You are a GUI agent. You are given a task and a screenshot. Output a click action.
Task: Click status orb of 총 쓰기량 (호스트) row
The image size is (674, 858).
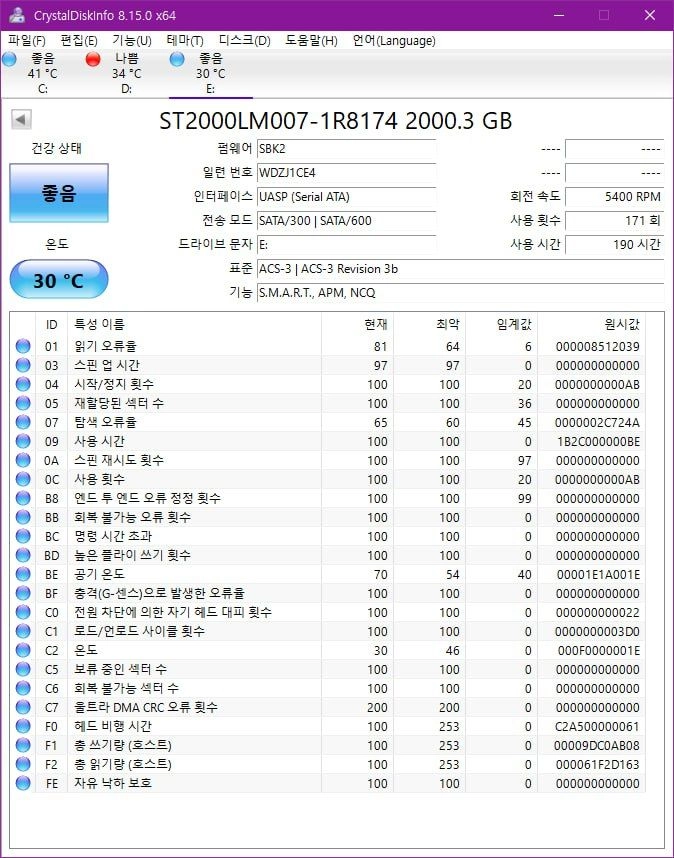coord(23,745)
